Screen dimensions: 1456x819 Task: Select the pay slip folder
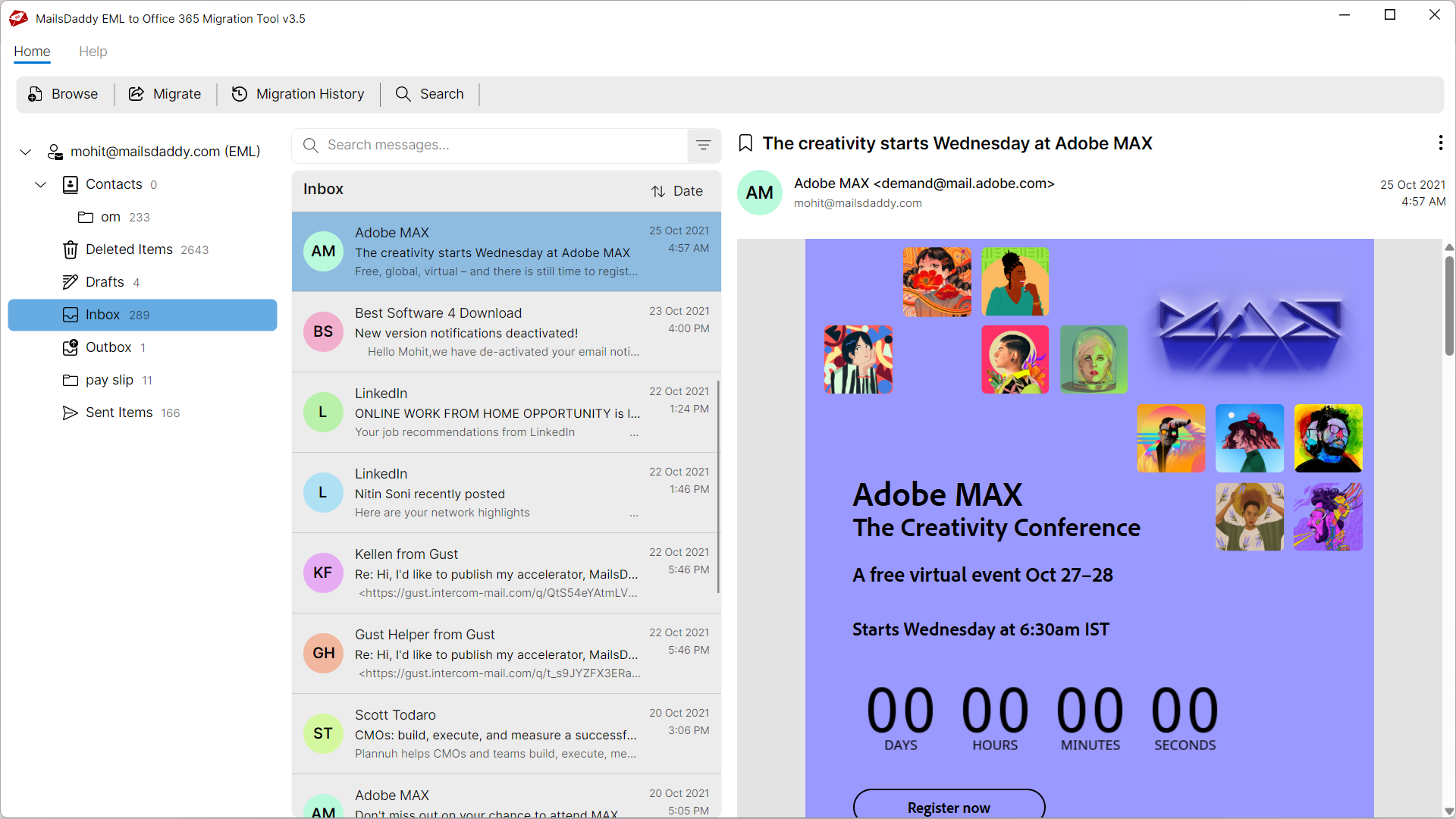[143, 380]
